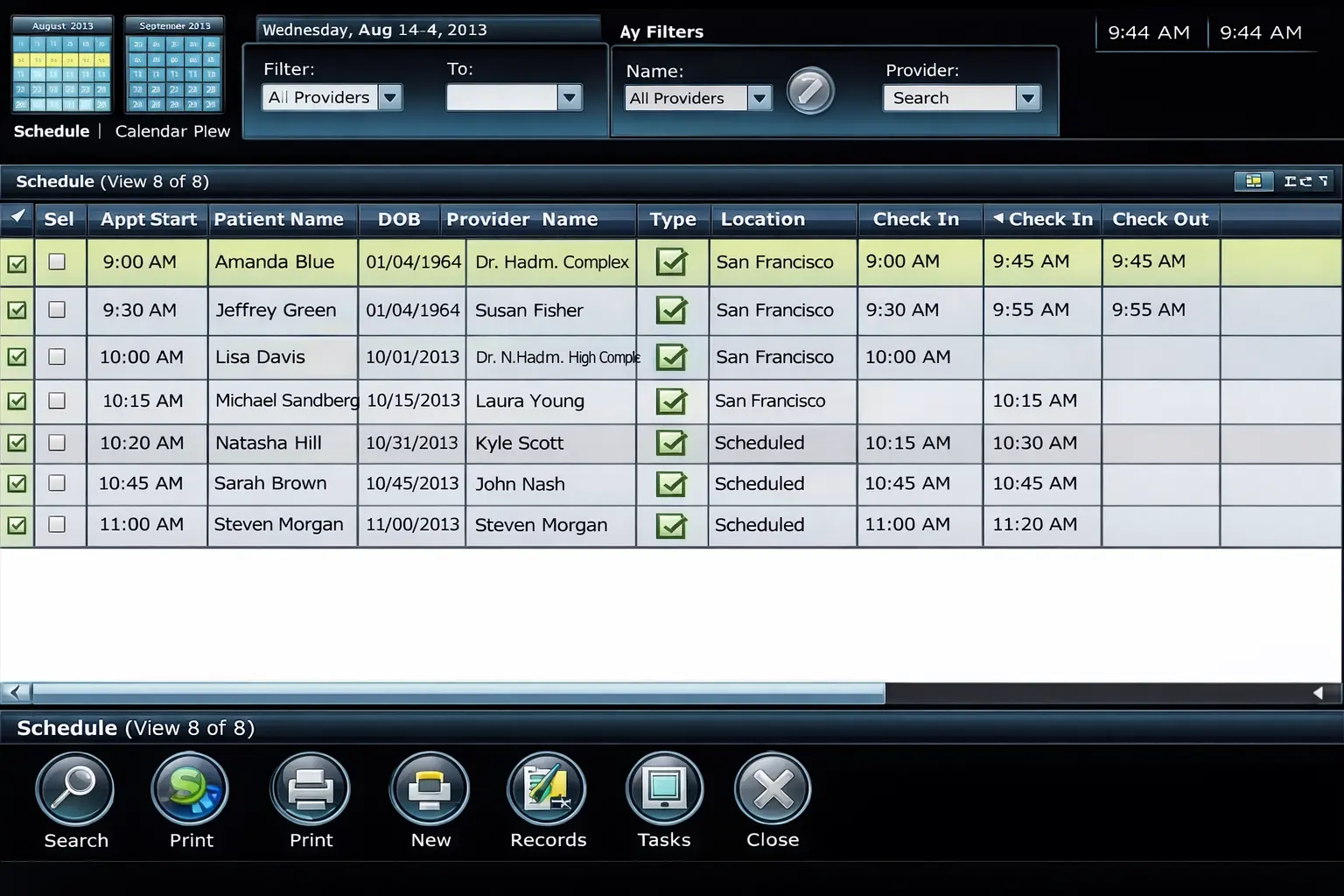
Task: Select the grid view icon above the schedule
Action: [1254, 181]
